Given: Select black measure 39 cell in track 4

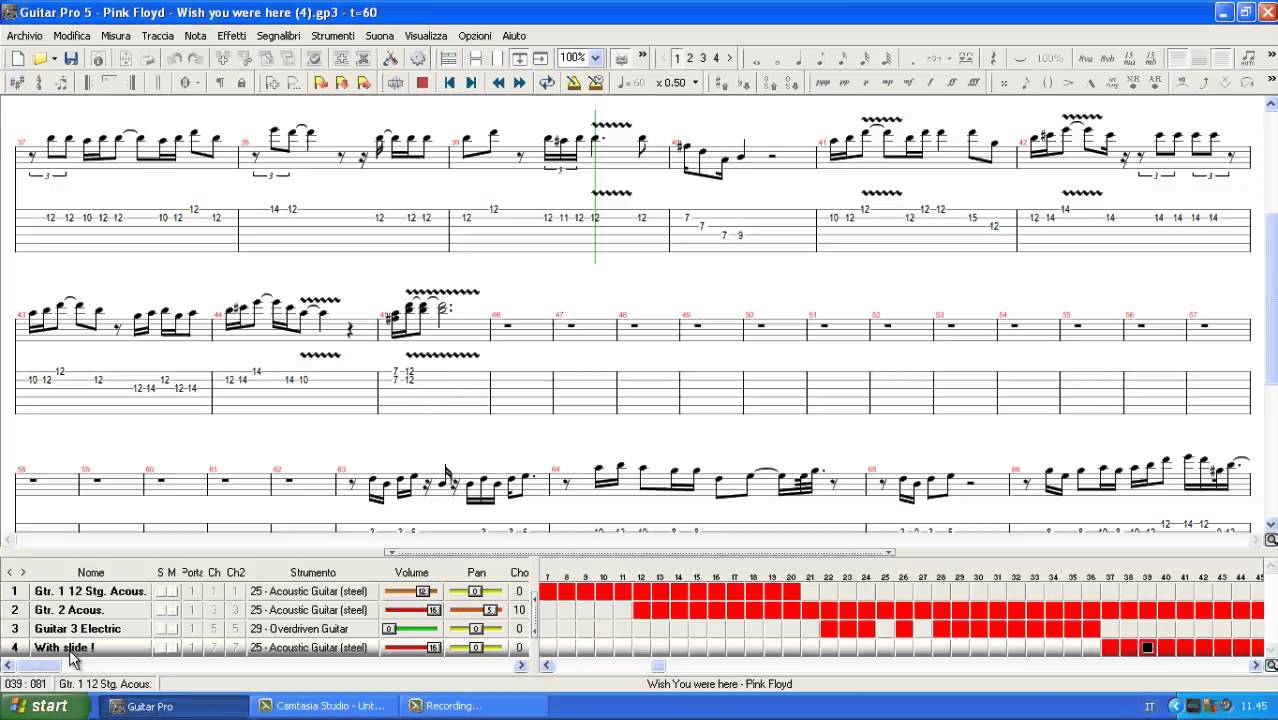Looking at the screenshot, I should click(x=1147, y=648).
